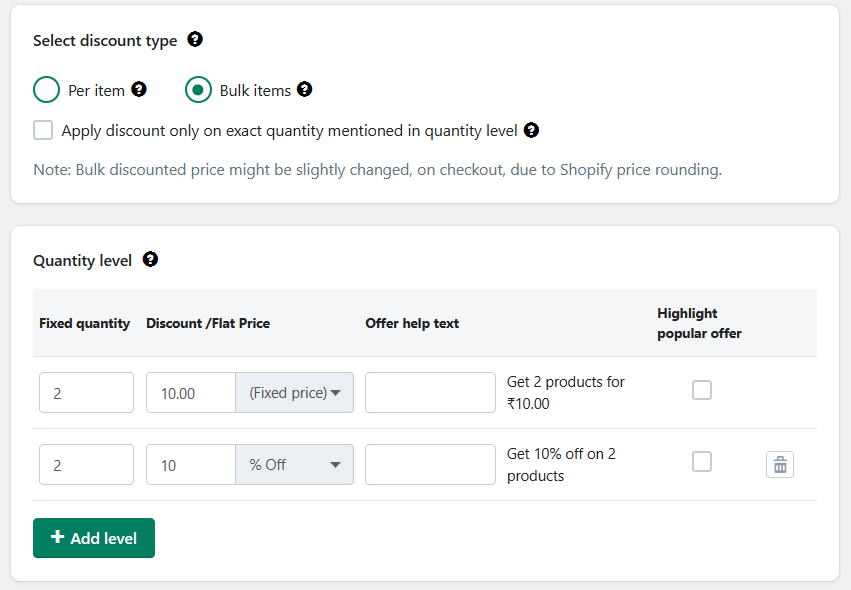Click help icon beside Select discount type
The image size is (851, 590).
[x=195, y=40]
